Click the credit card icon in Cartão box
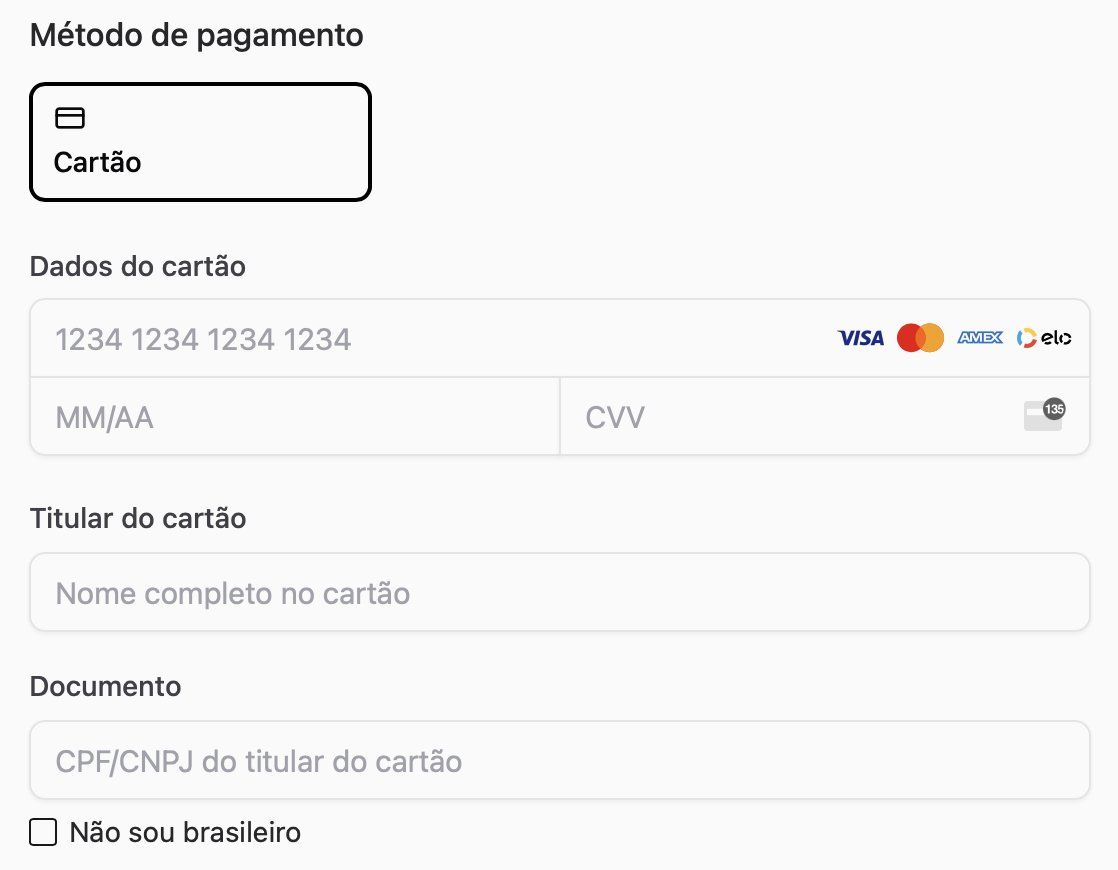 pyautogui.click(x=70, y=118)
